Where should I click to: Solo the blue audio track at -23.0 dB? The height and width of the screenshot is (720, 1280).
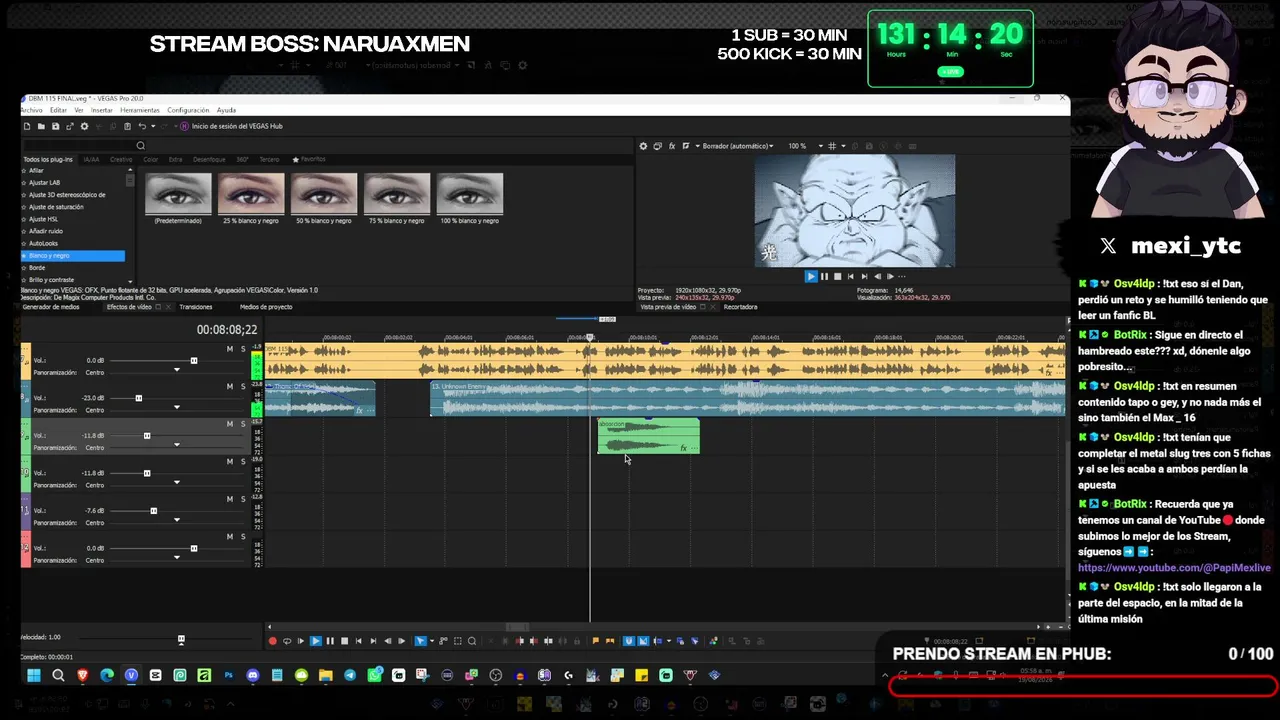point(243,387)
